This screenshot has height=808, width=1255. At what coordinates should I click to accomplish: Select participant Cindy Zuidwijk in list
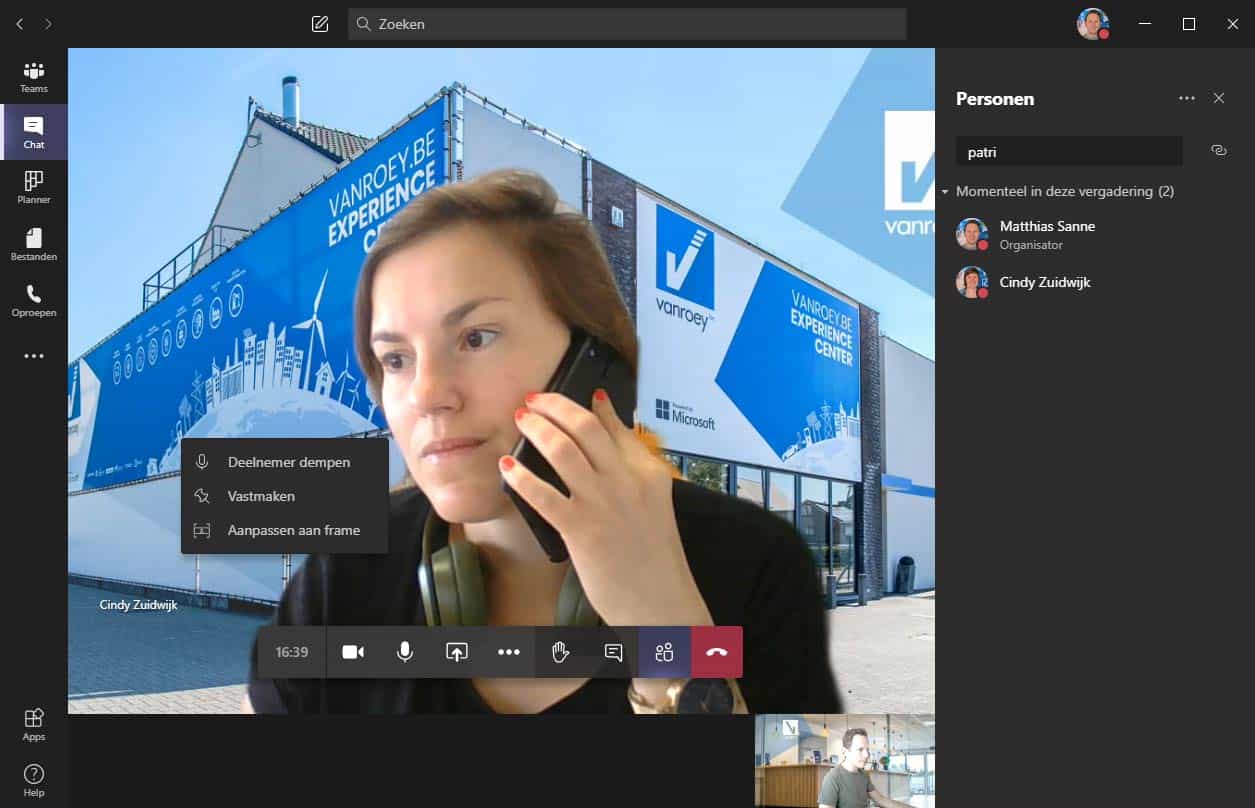point(1095,282)
